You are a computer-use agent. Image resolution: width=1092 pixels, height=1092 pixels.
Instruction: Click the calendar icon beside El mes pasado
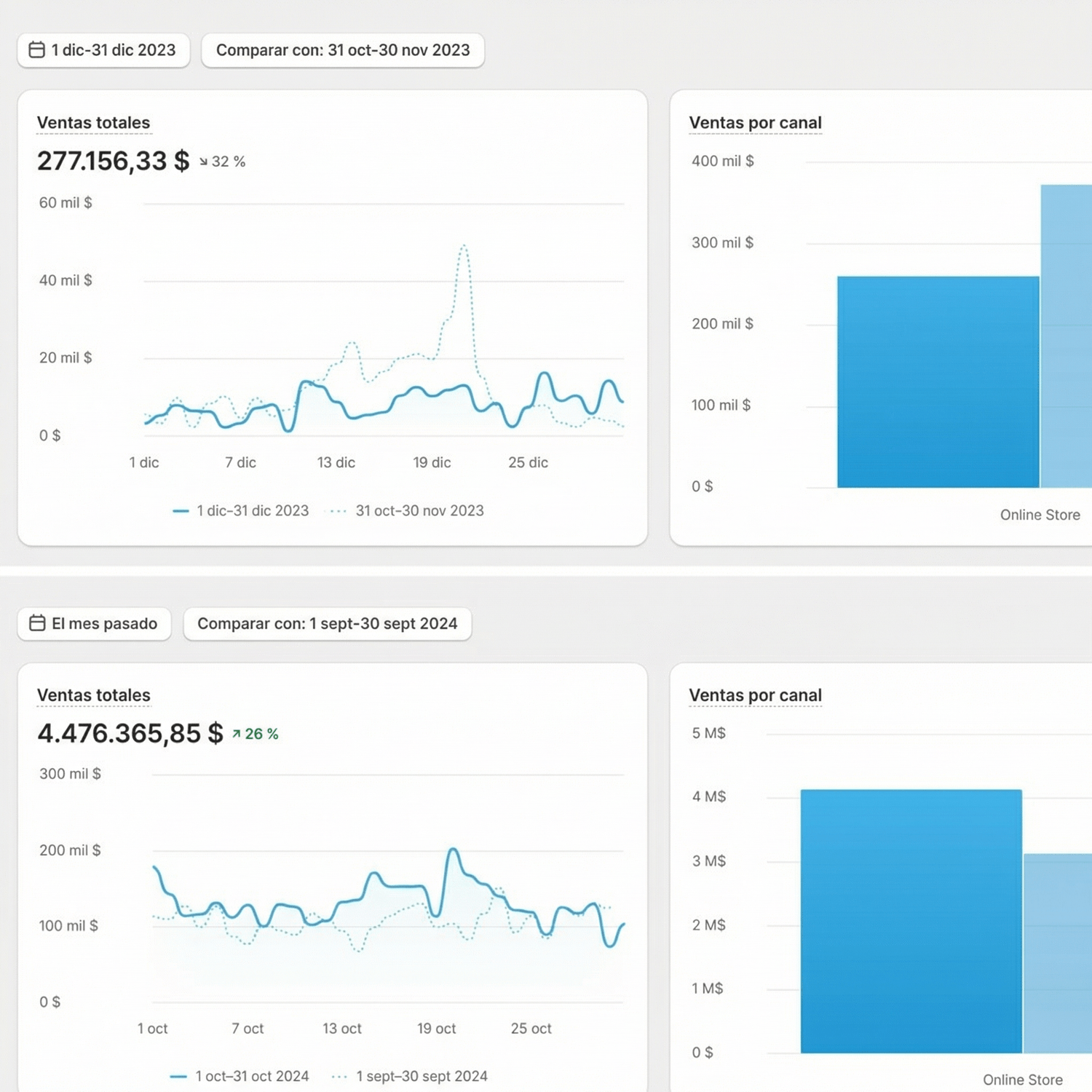37,623
